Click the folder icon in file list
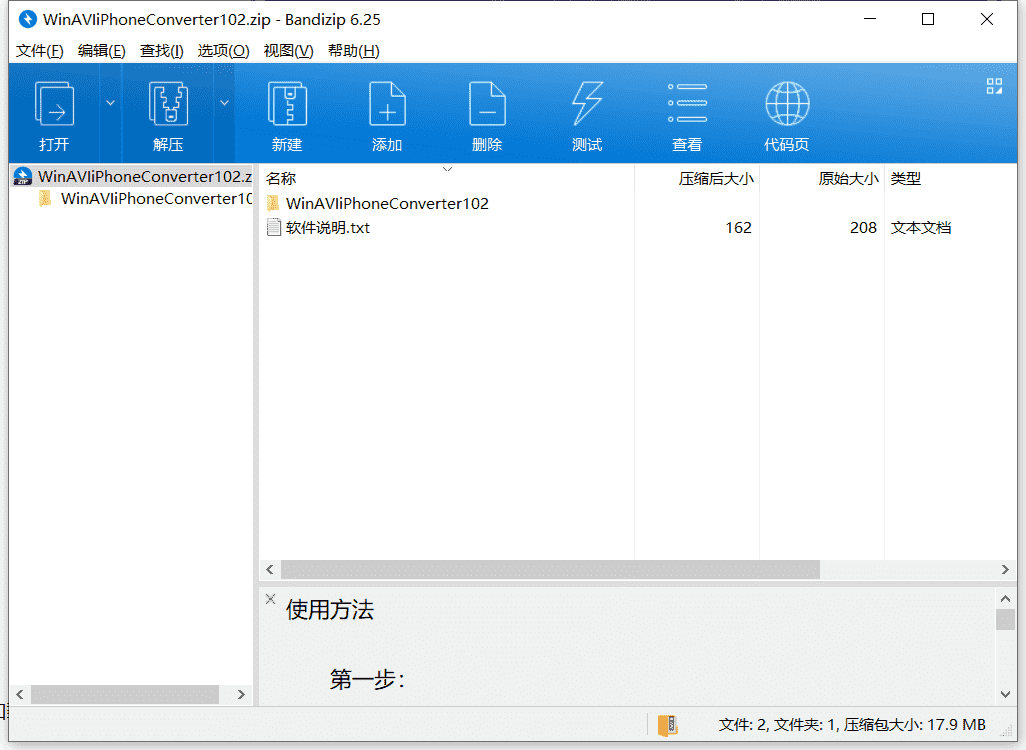This screenshot has height=750, width=1026. coord(274,204)
